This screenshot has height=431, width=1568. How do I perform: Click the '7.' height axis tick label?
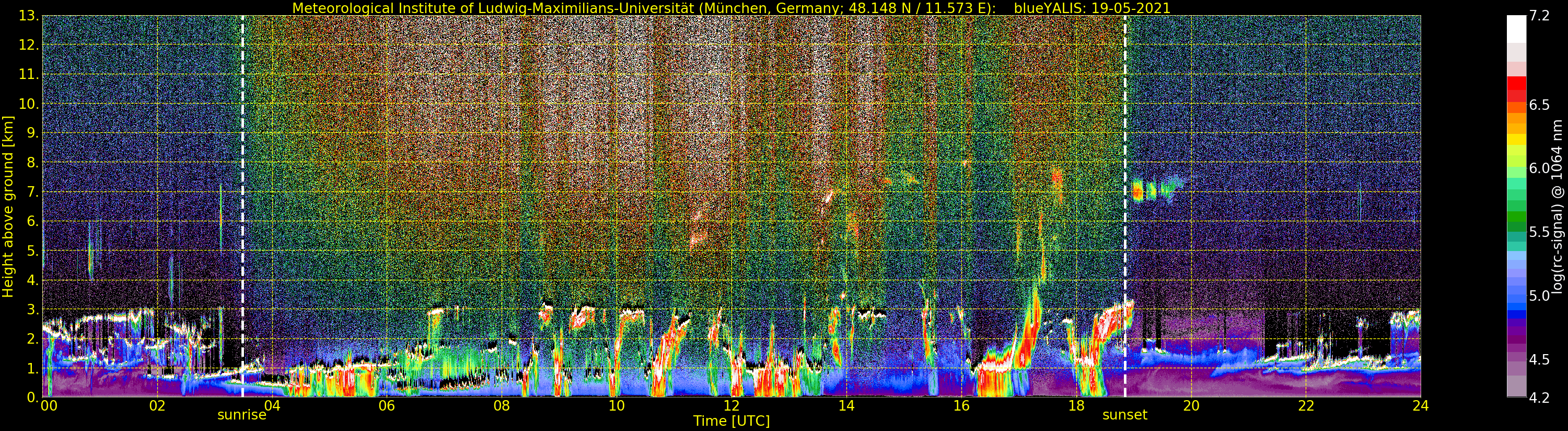pyautogui.click(x=32, y=192)
